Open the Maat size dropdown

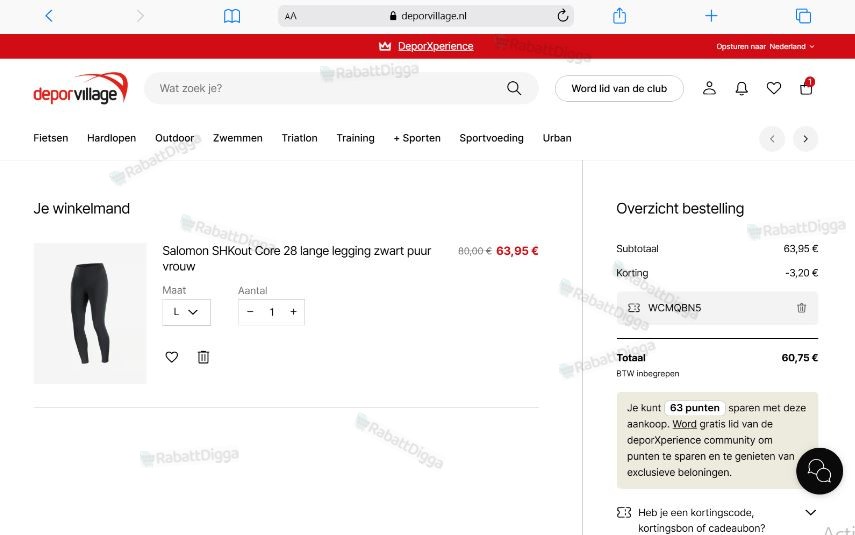click(x=186, y=312)
